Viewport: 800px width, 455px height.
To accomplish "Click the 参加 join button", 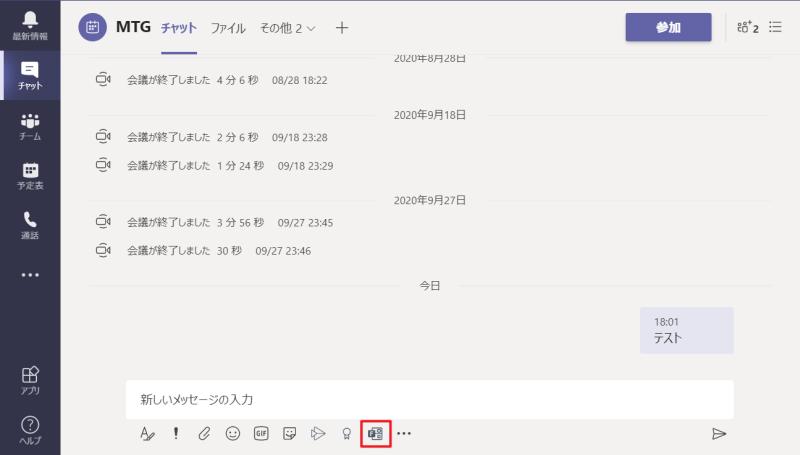I will pos(668,28).
